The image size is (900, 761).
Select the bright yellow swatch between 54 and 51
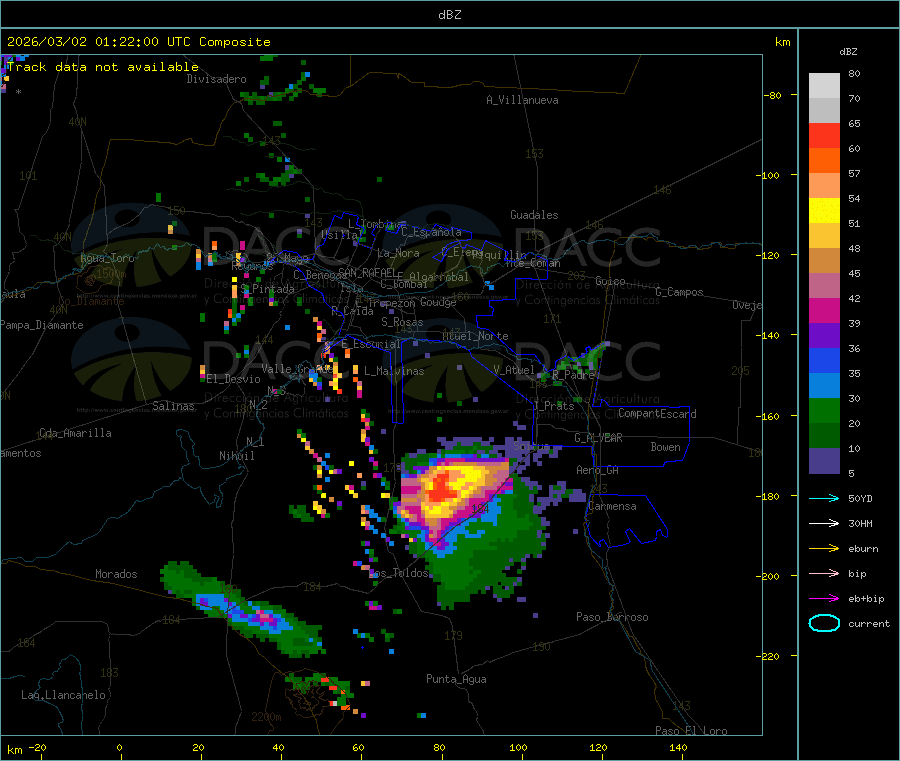(x=824, y=211)
